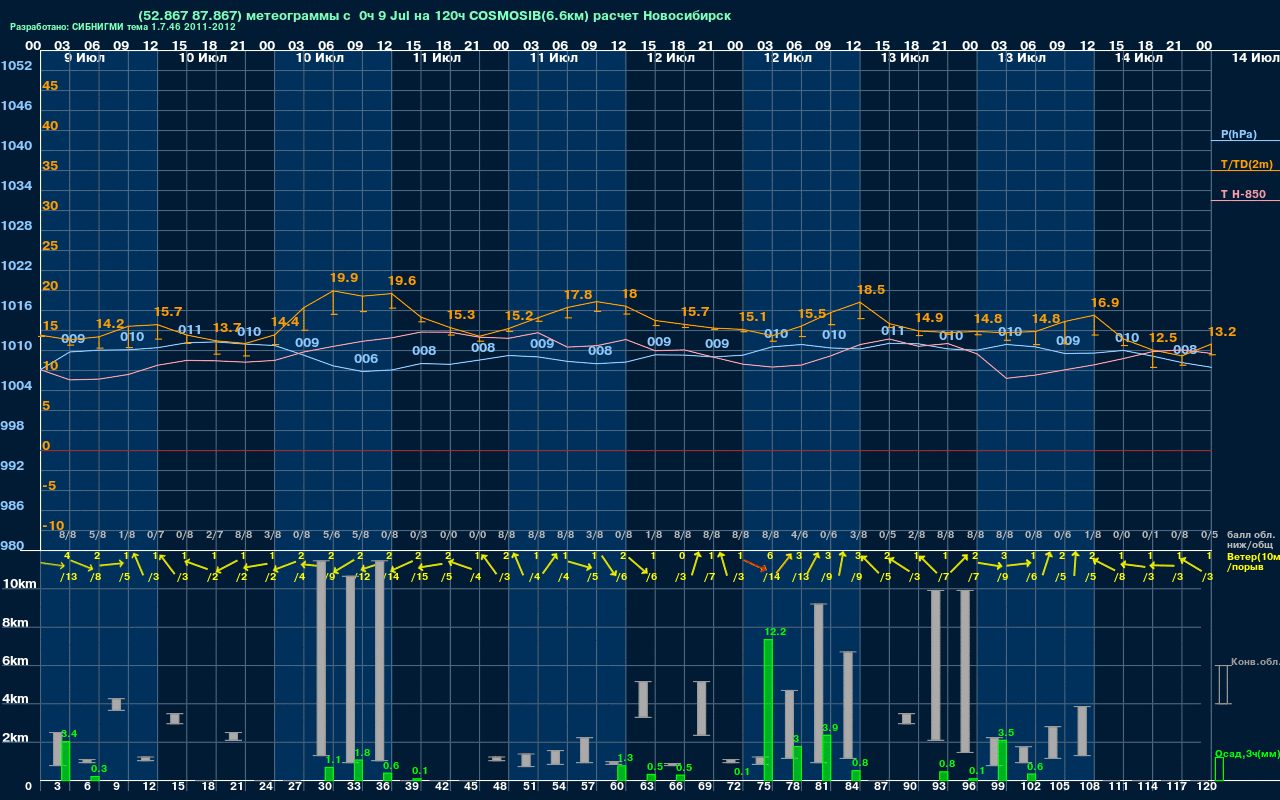1280x800 pixels.
Task: Click the temperature value 15.2
Action: tap(519, 316)
